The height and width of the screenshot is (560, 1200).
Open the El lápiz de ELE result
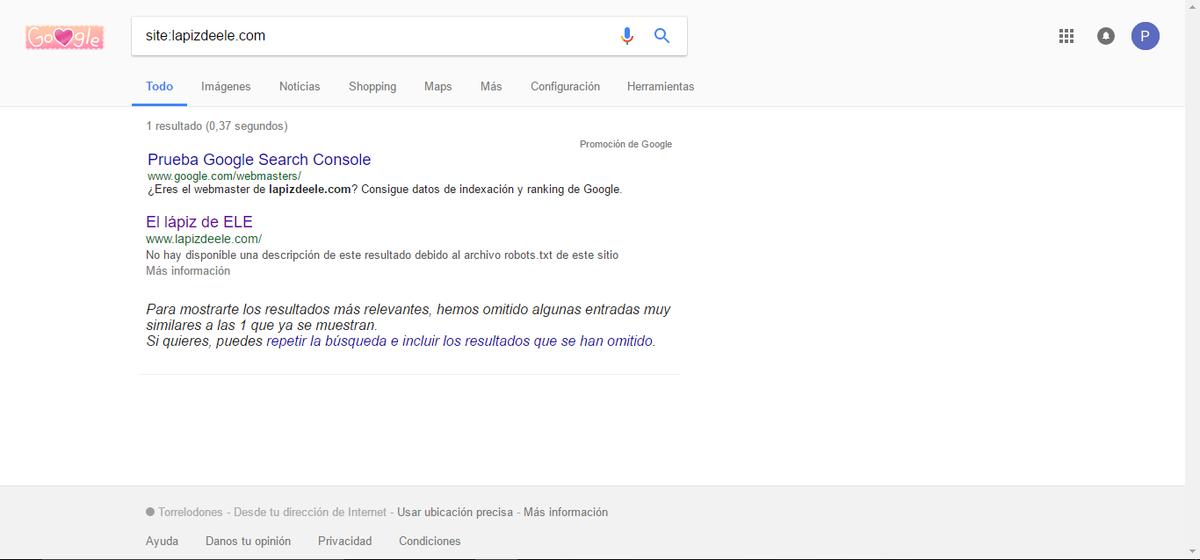[x=199, y=222]
